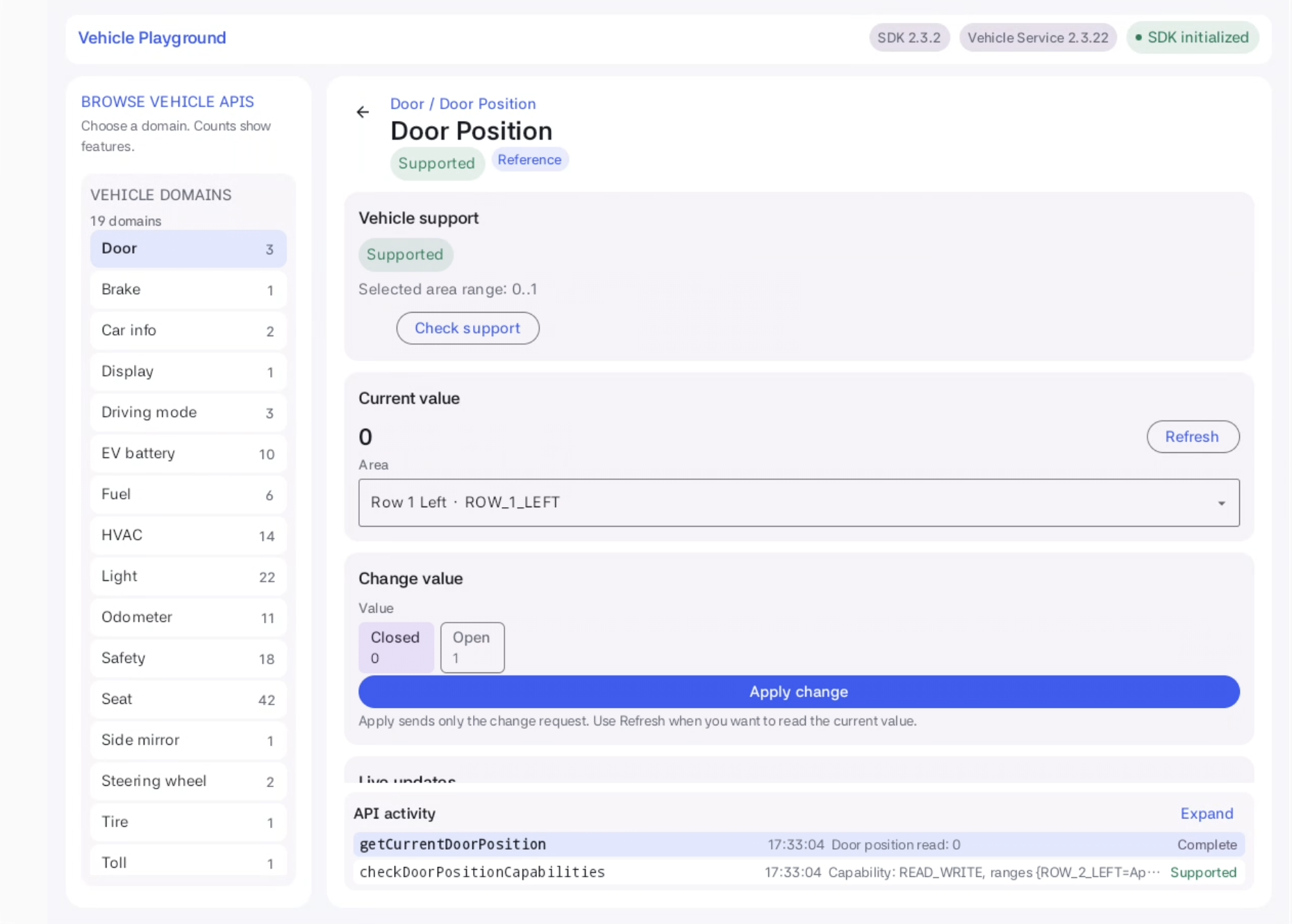Click the Check support button
Screen dimensions: 1292x924
click(x=467, y=328)
